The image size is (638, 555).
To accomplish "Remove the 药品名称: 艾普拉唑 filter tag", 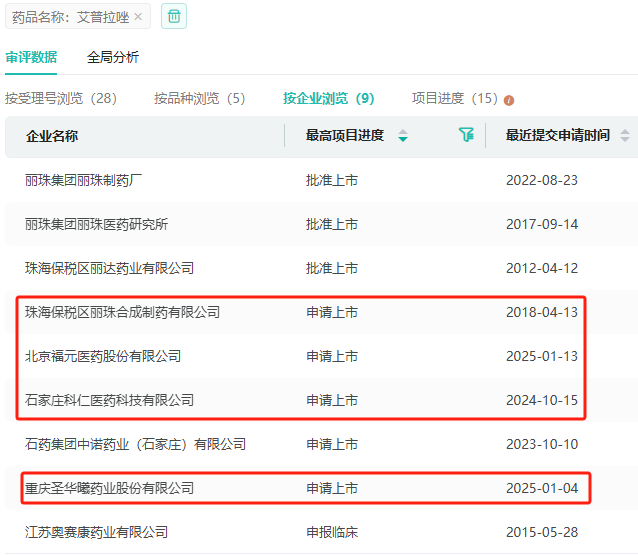I will [x=138, y=17].
